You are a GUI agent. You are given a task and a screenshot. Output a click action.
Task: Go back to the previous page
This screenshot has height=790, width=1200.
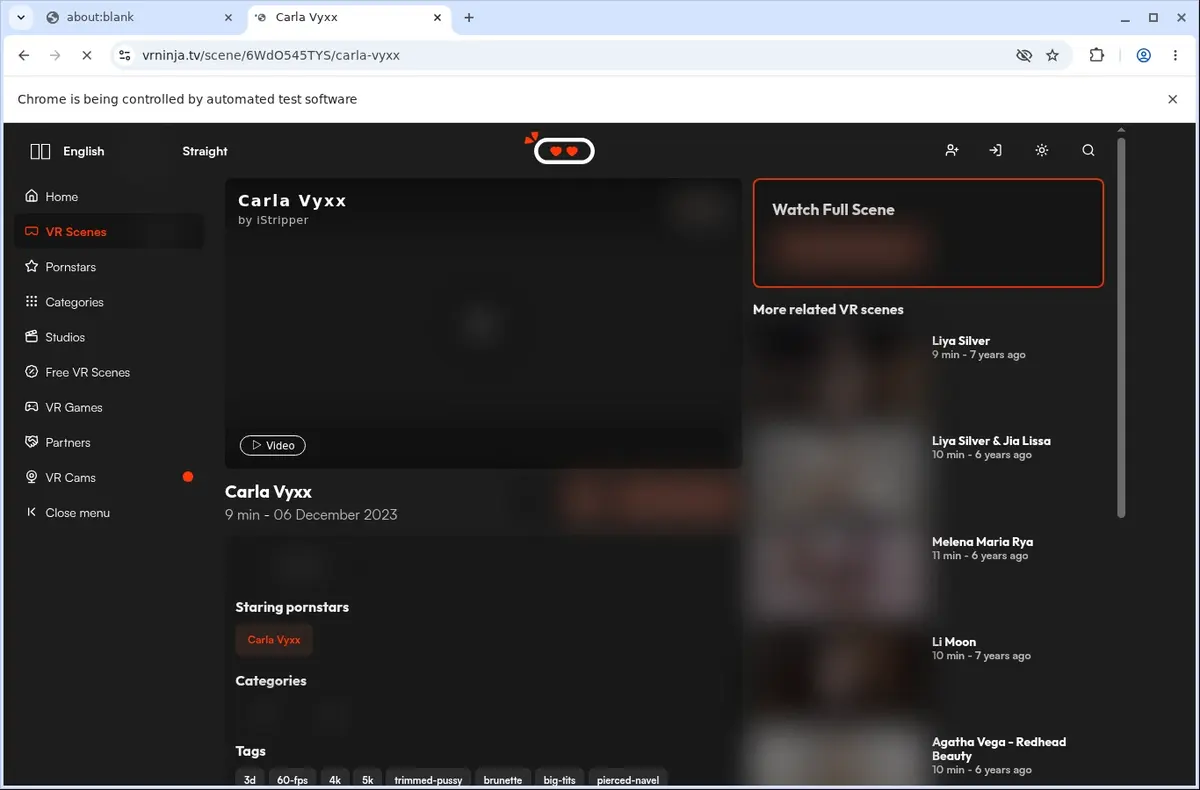click(x=24, y=56)
